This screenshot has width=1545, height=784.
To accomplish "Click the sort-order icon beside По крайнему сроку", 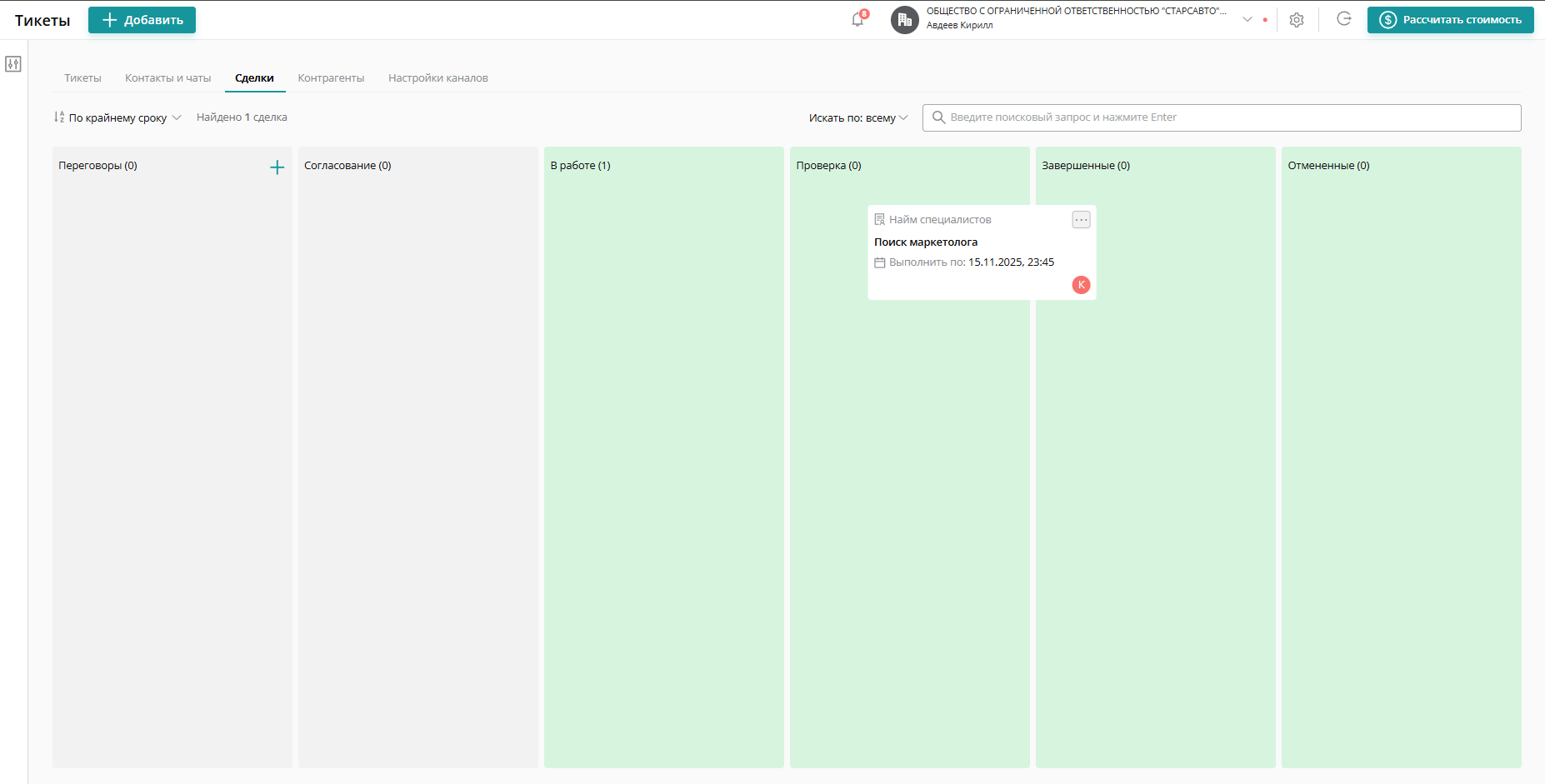I will tap(59, 117).
